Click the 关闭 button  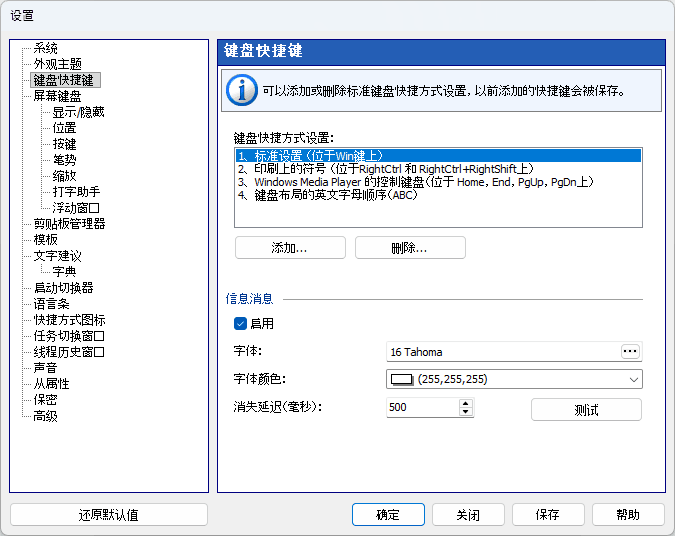pyautogui.click(x=468, y=515)
